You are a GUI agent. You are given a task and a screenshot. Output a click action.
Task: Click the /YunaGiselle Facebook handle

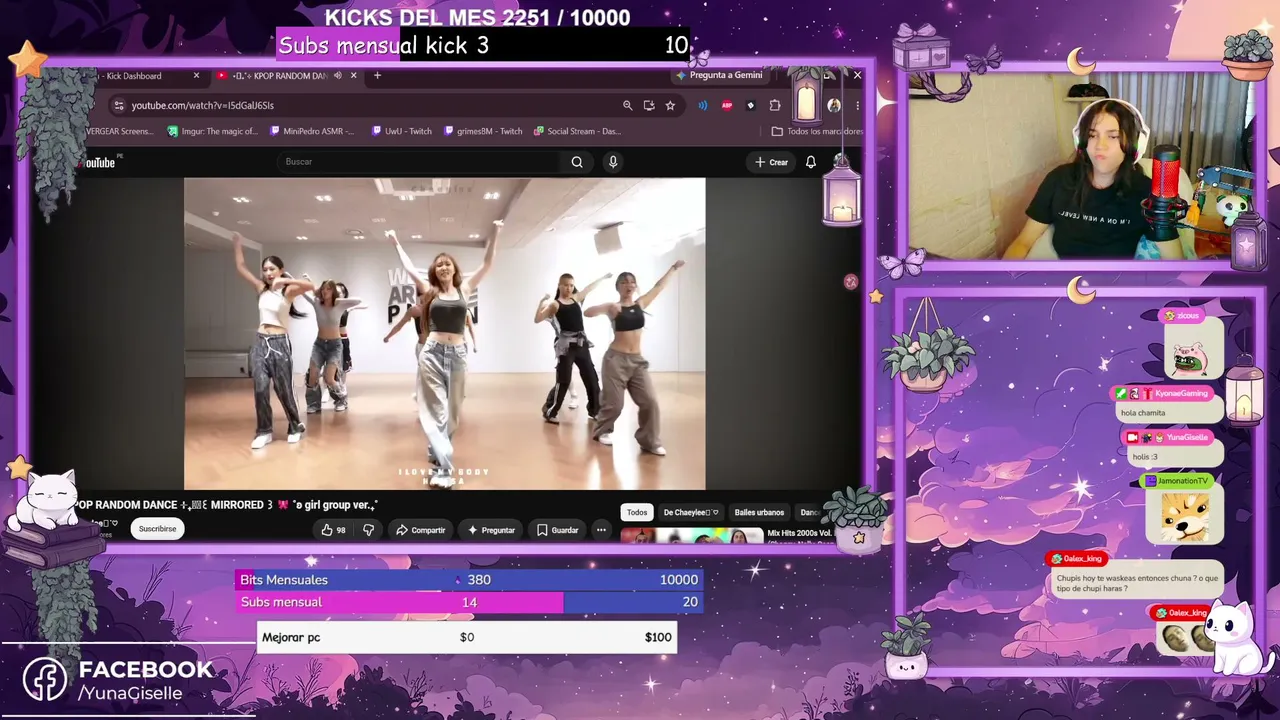point(130,694)
